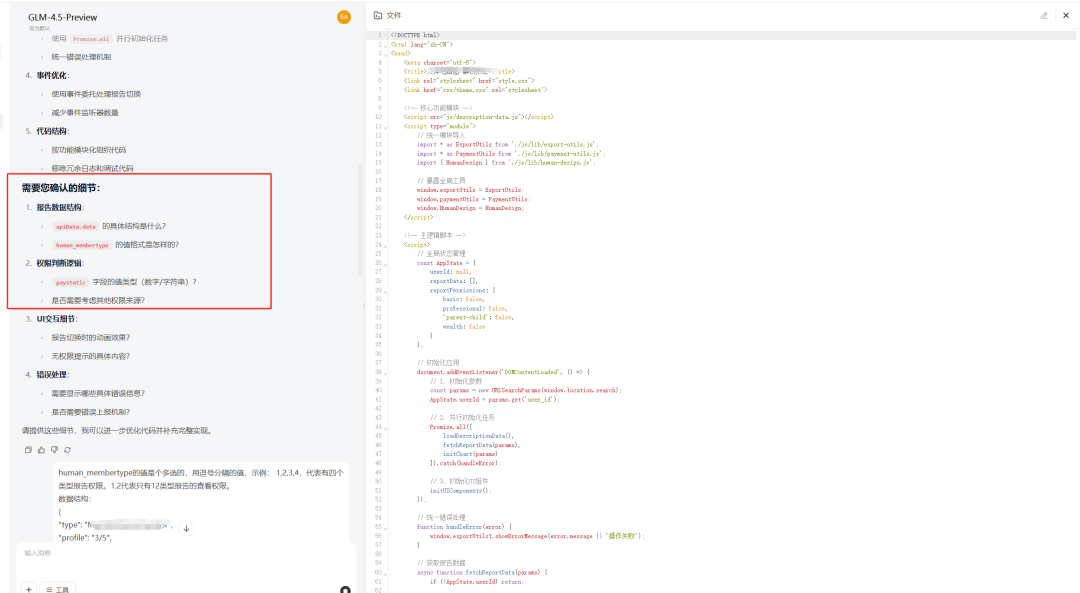This screenshot has height=593, width=1080.
Task: Click the edit pencil icon in file panel
Action: coord(1044,15)
